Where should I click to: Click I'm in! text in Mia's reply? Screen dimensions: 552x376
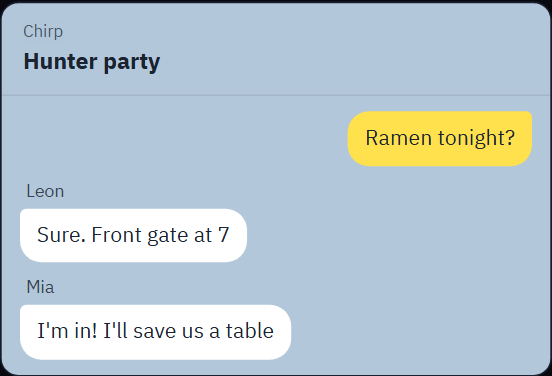67,331
